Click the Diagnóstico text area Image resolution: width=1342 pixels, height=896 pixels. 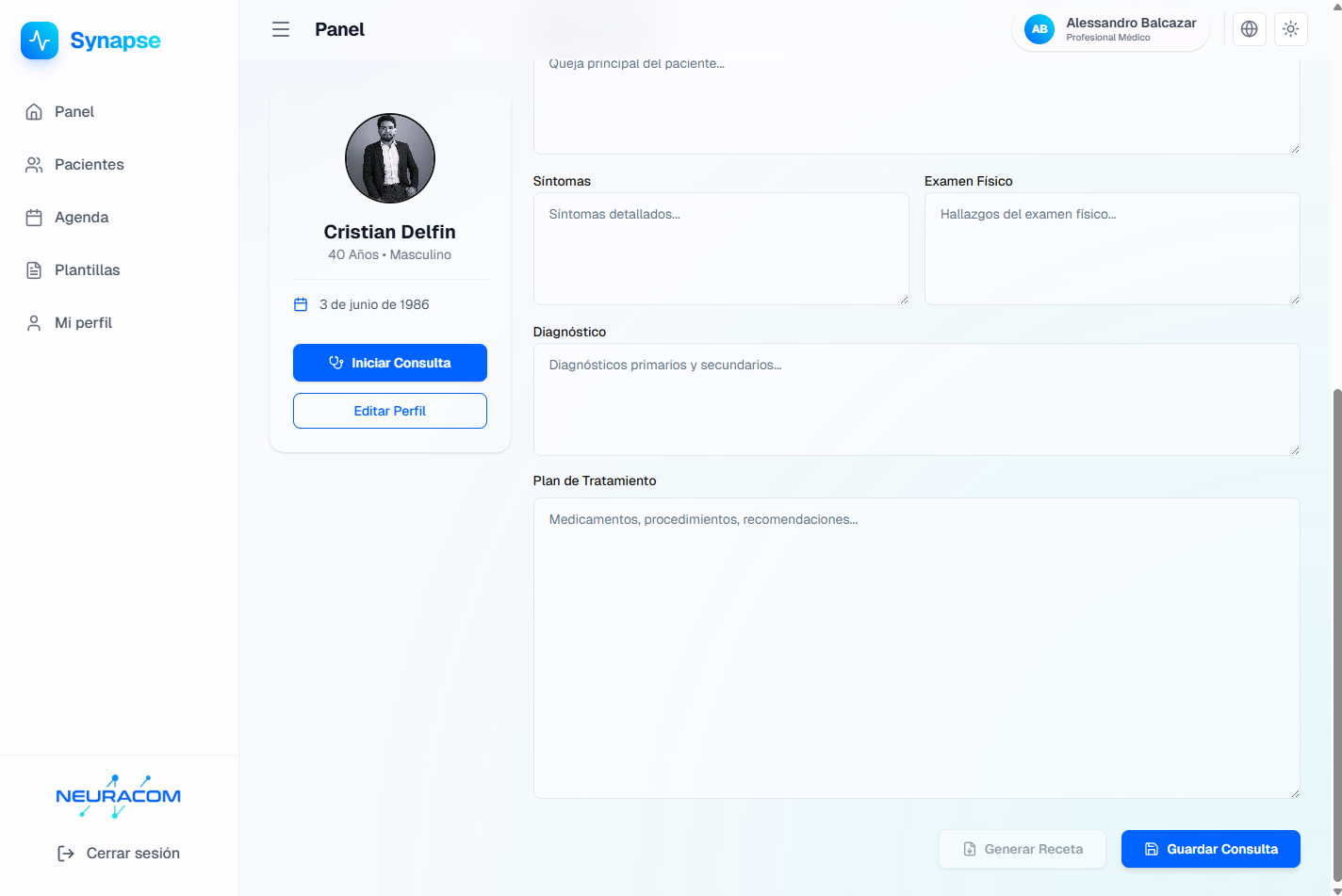click(x=915, y=399)
